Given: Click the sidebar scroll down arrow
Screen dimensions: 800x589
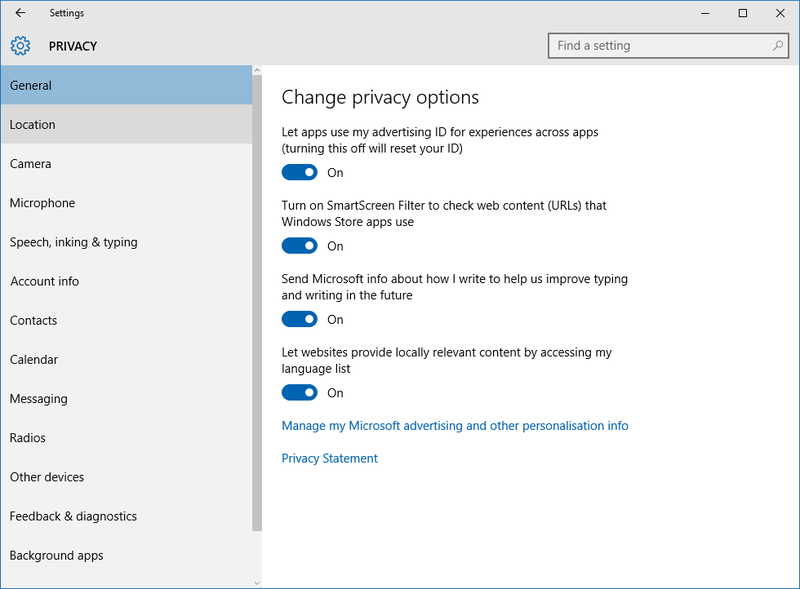Looking at the screenshot, I should point(257,582).
